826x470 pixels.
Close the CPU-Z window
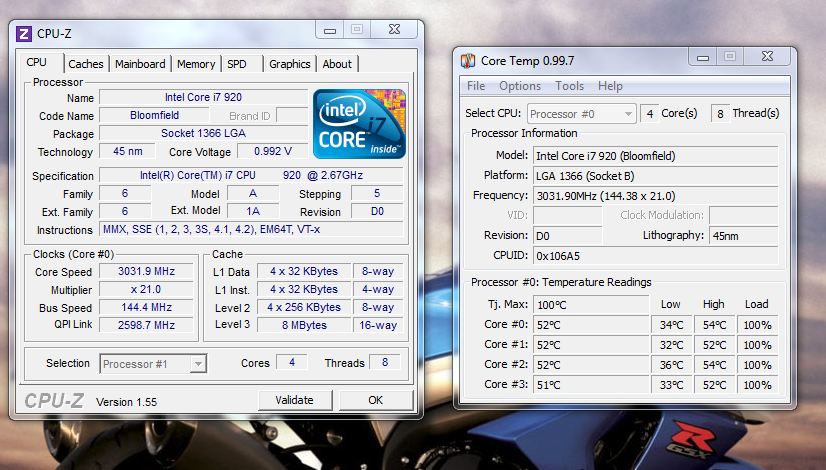tap(395, 30)
